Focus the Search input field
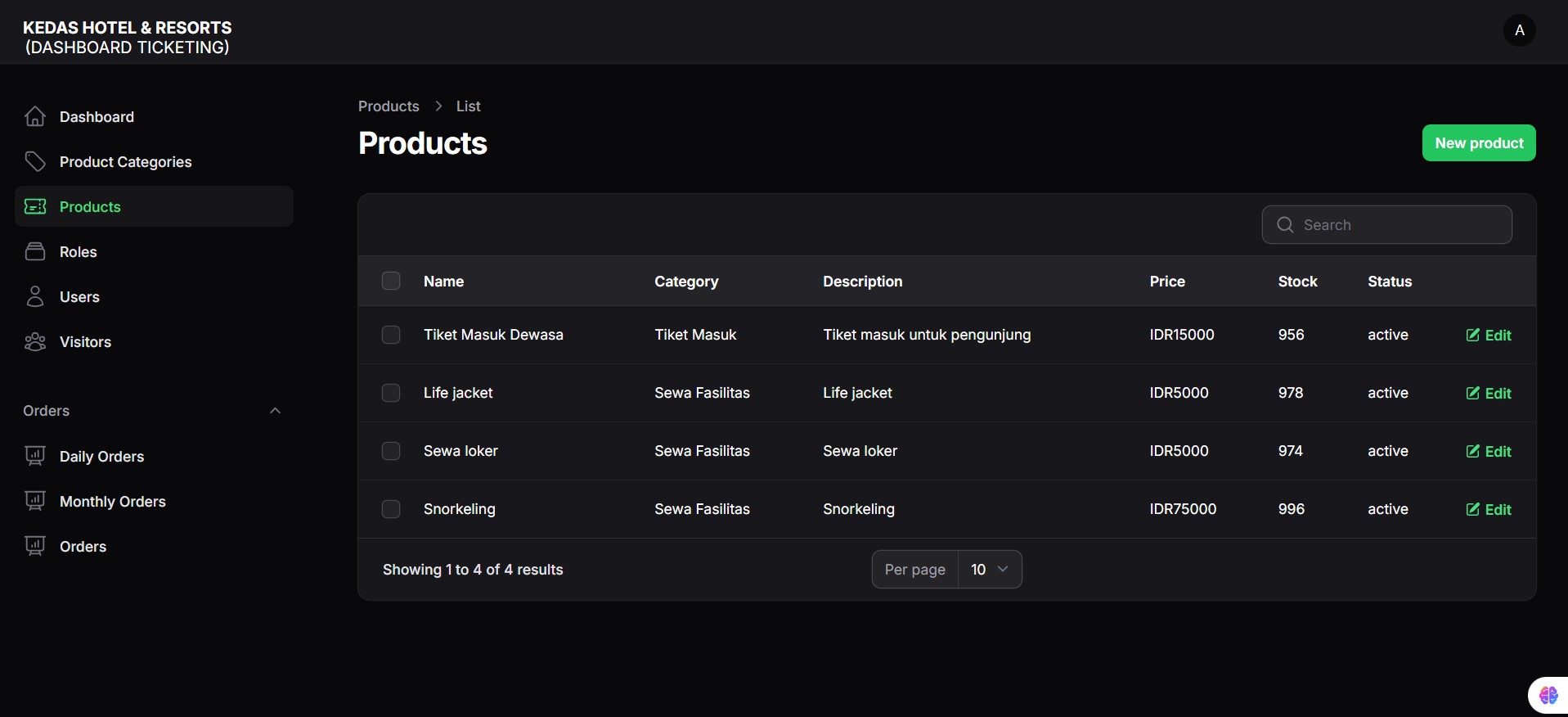The width and height of the screenshot is (1568, 717). point(1386,224)
